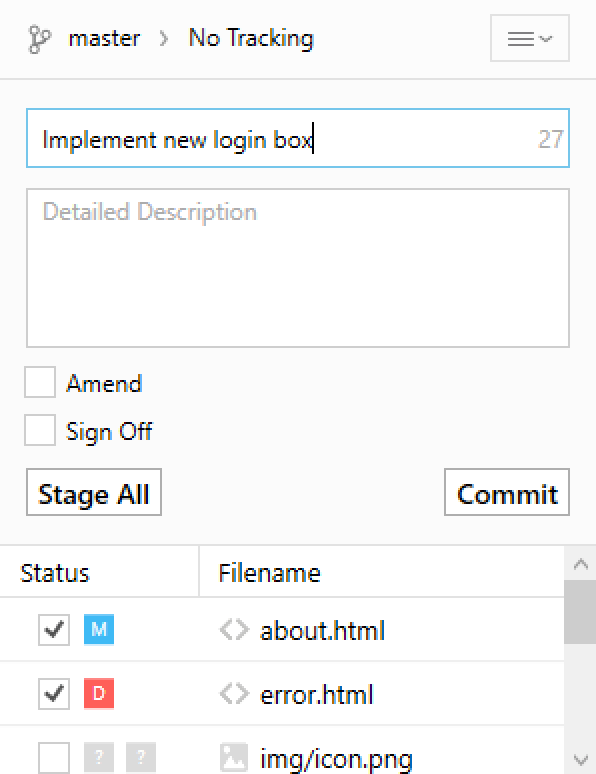This screenshot has height=774, width=596.
Task: Stage img/icon.png with its checkbox
Action: tap(54, 757)
